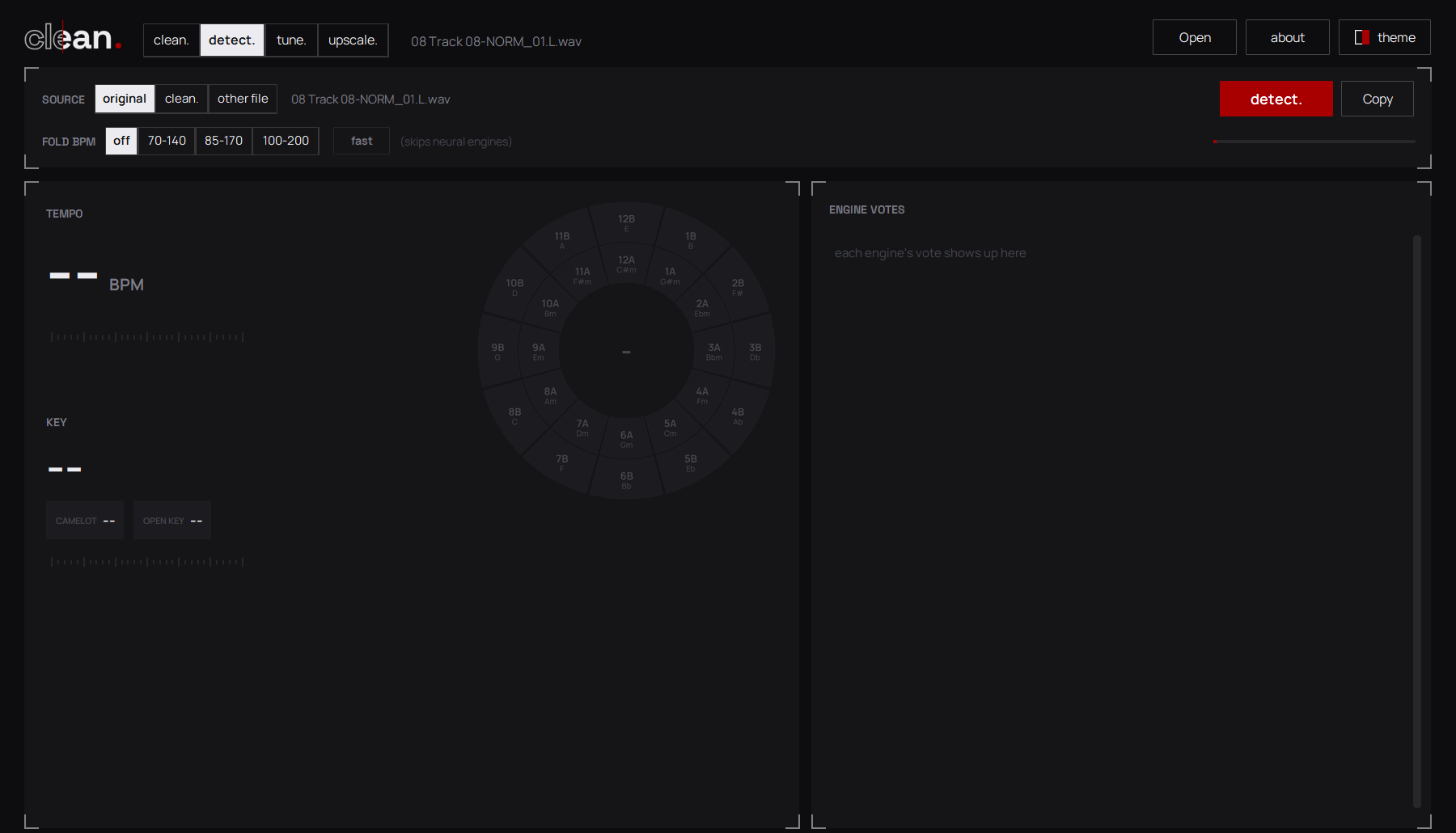Toggle the theme icon button
The image size is (1456, 833).
coord(1384,37)
